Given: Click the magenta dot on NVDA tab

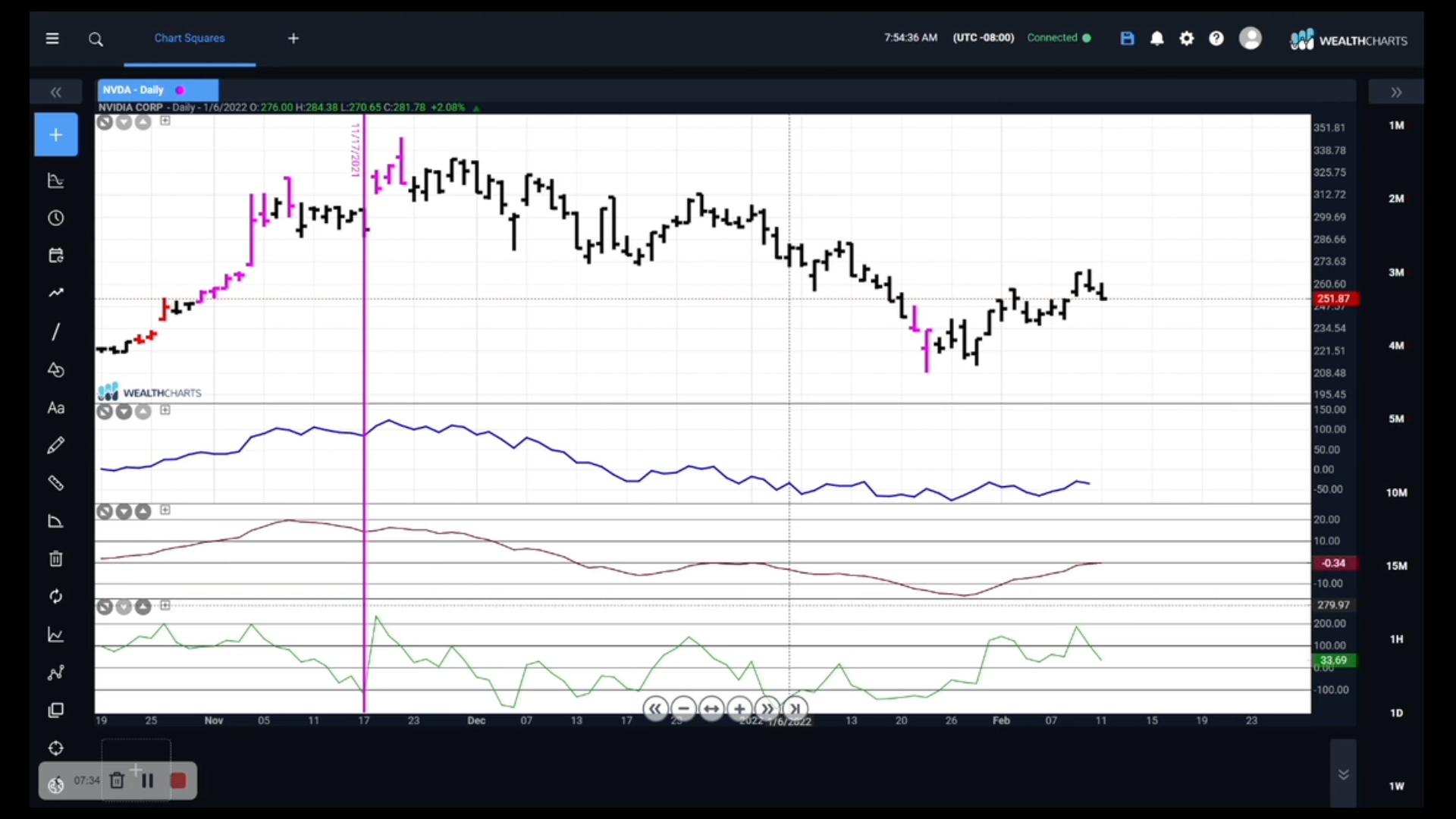Looking at the screenshot, I should [x=180, y=90].
